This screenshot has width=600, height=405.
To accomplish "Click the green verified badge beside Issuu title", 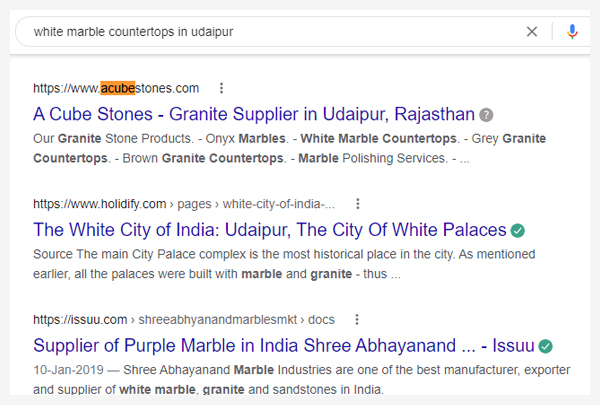I will coord(546,346).
